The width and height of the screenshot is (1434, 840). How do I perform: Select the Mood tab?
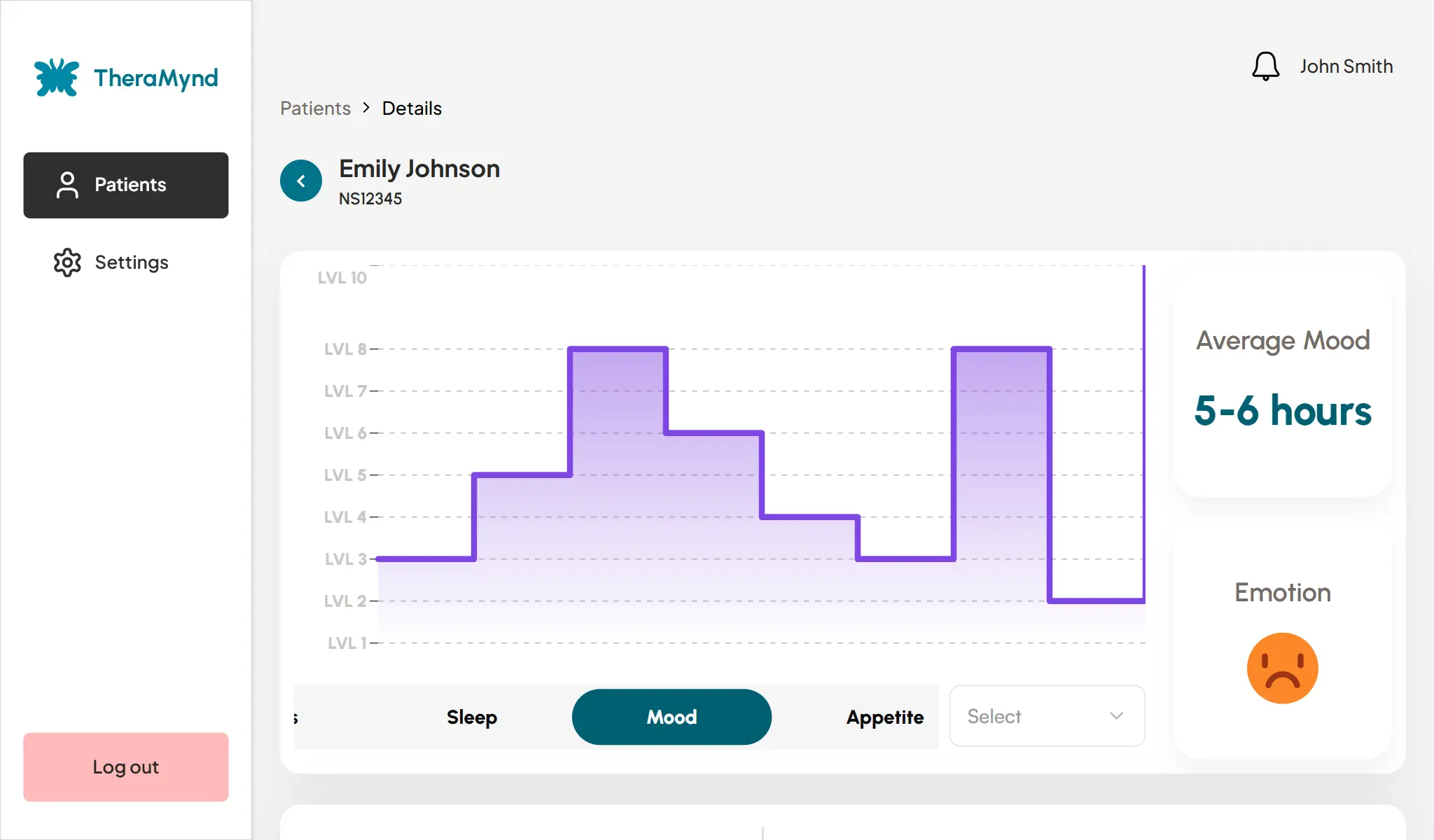671,717
